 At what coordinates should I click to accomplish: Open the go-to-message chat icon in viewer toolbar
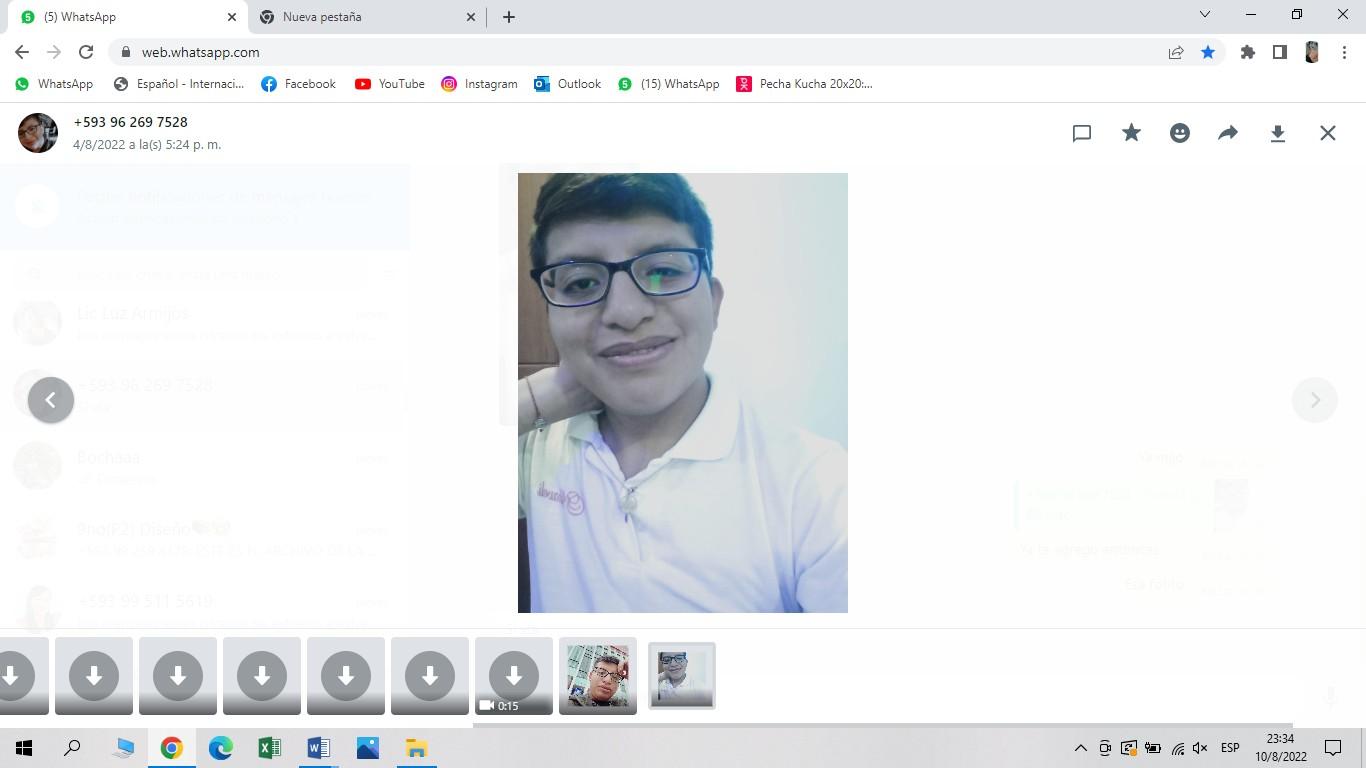pos(1081,133)
